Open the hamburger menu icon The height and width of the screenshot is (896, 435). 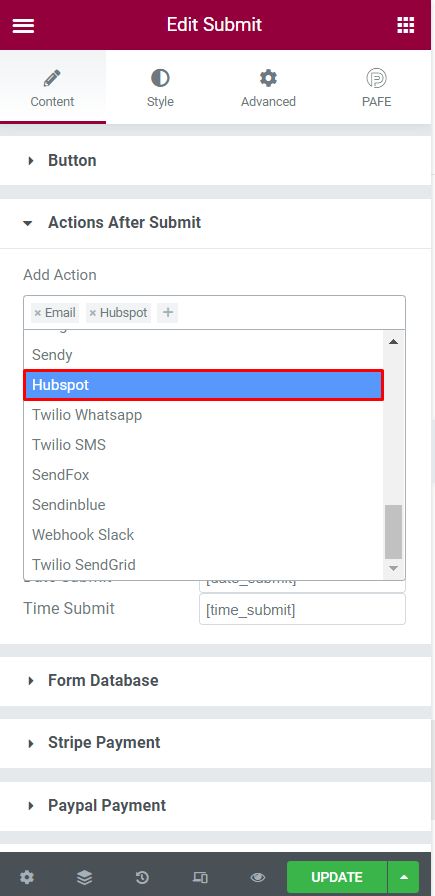point(23,25)
